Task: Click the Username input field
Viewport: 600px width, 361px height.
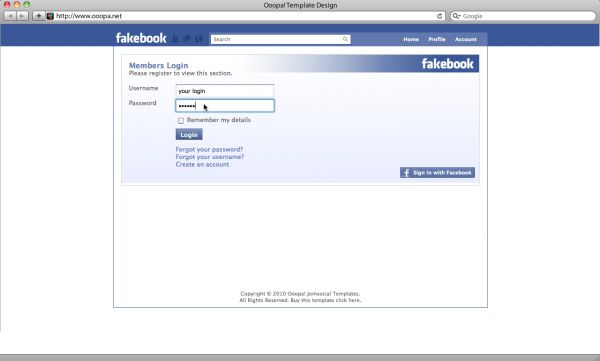Action: click(x=225, y=91)
